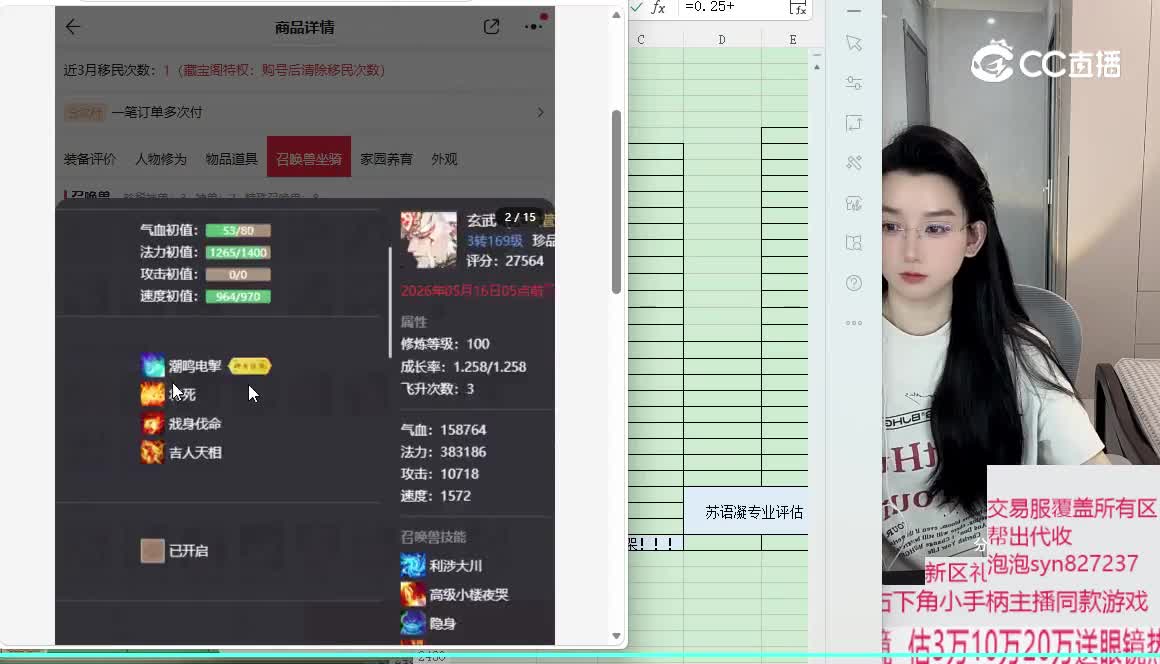Click the 戕身伐命 skill icon
This screenshot has width=1160, height=664.
tap(152, 424)
